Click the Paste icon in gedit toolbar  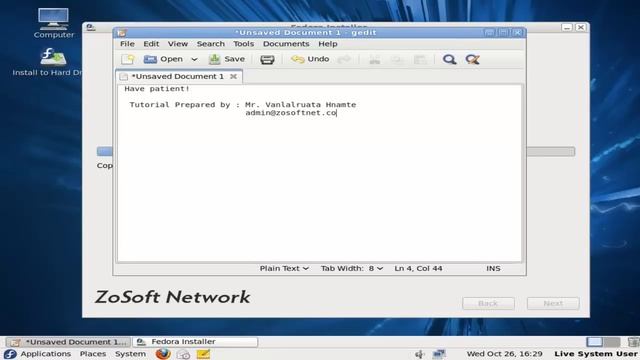(420, 60)
